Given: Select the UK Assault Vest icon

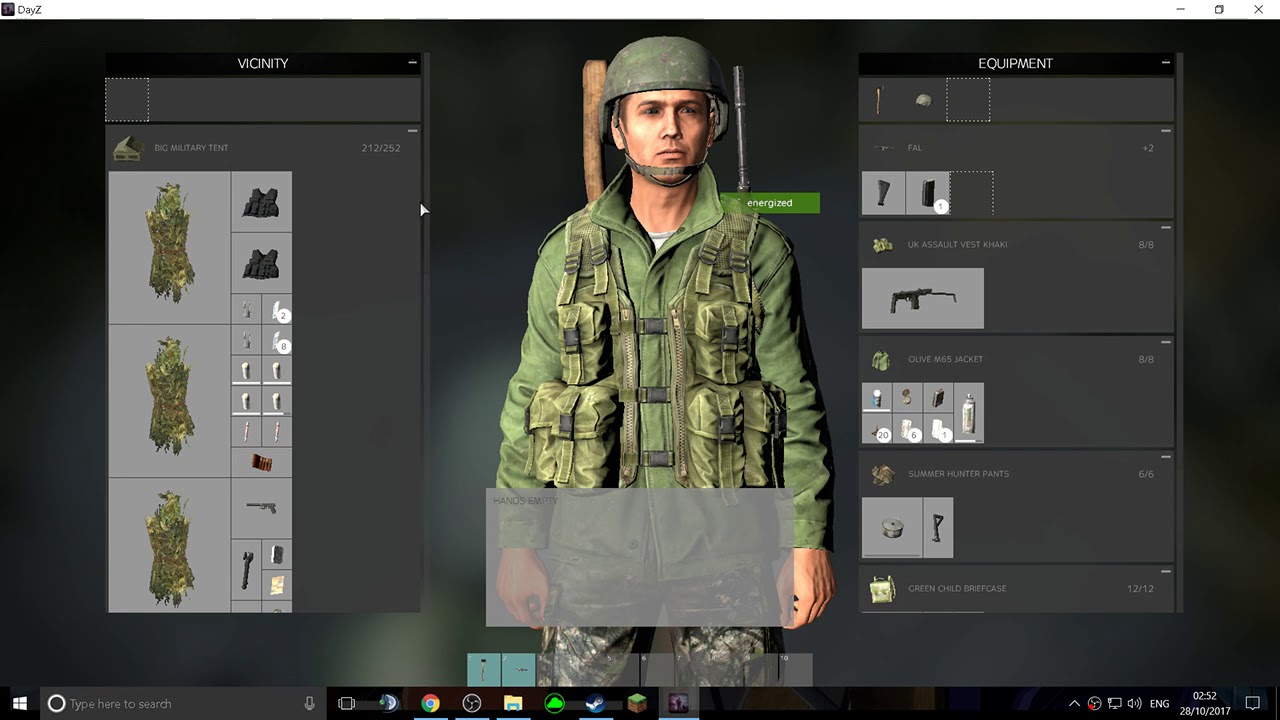Looking at the screenshot, I should [x=883, y=245].
